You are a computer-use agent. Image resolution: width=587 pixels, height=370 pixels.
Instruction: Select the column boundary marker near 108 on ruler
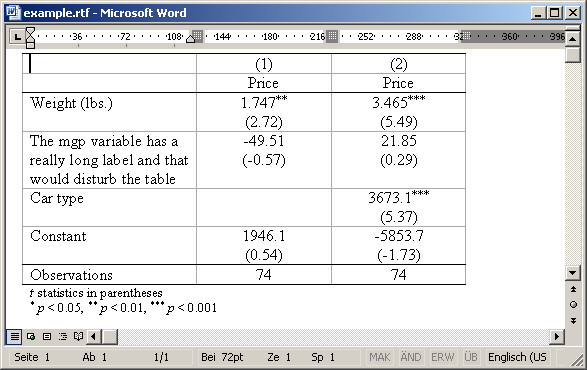click(197, 36)
